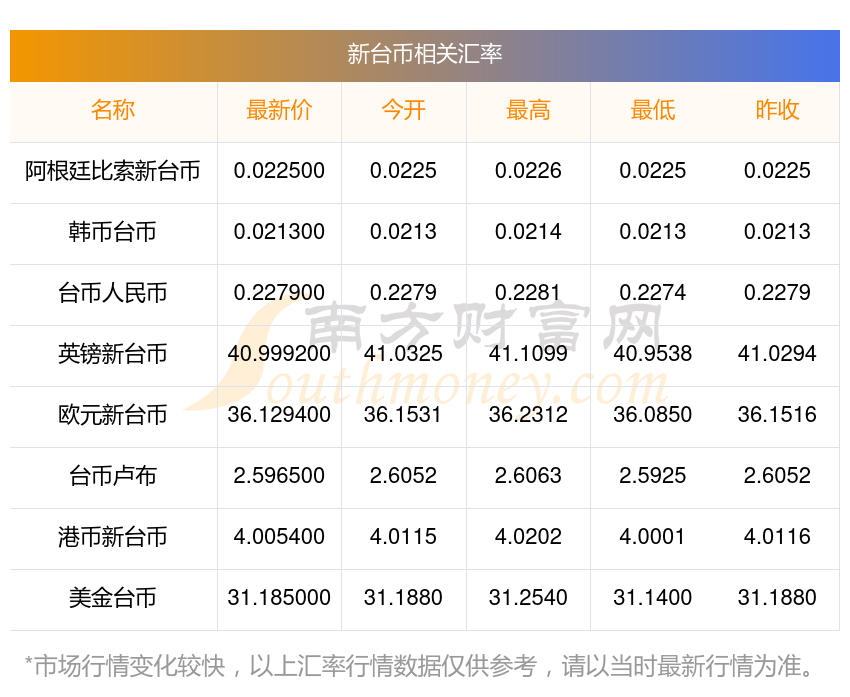The height and width of the screenshot is (697, 850).
Task: Select the 英镑新台币 row name
Action: pos(113,354)
